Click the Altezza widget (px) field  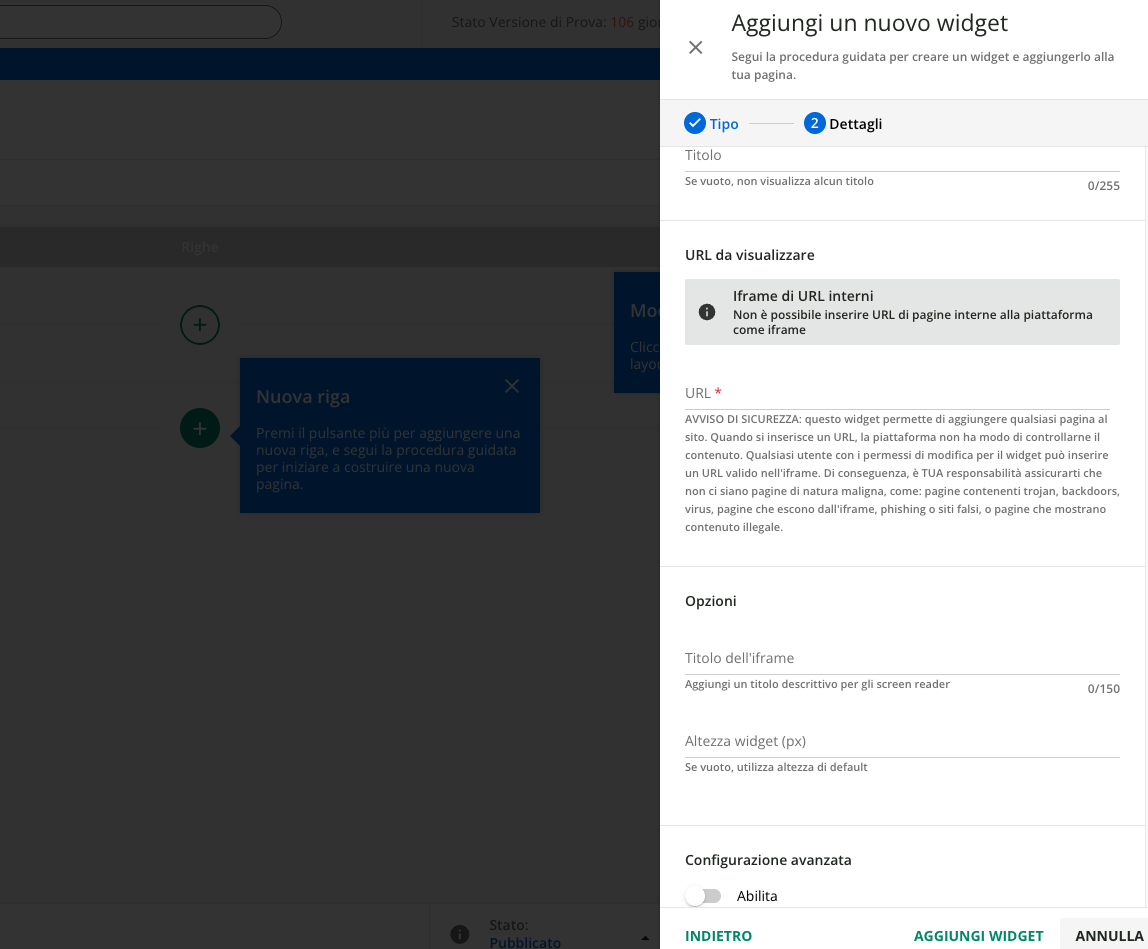pyautogui.click(x=900, y=742)
